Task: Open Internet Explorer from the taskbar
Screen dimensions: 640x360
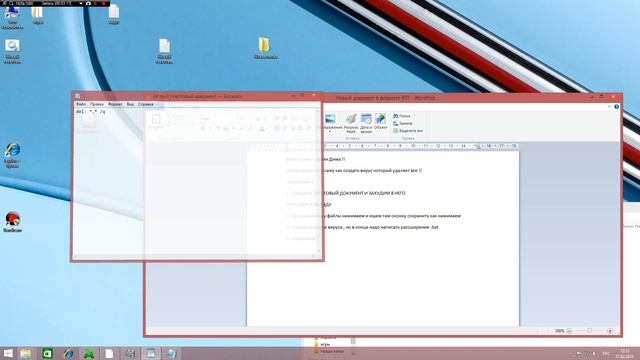Action: click(68, 353)
